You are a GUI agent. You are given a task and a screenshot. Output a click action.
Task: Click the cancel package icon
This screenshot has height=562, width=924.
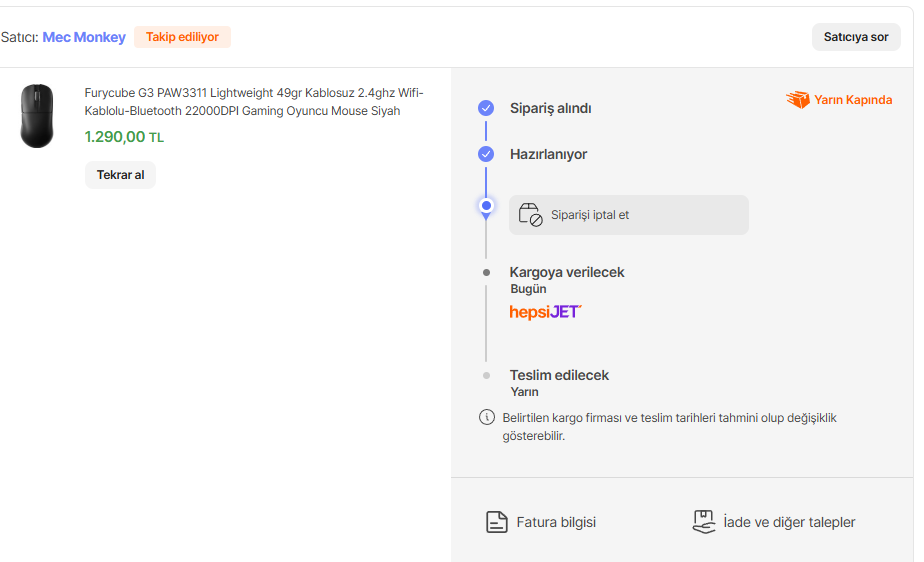click(530, 215)
